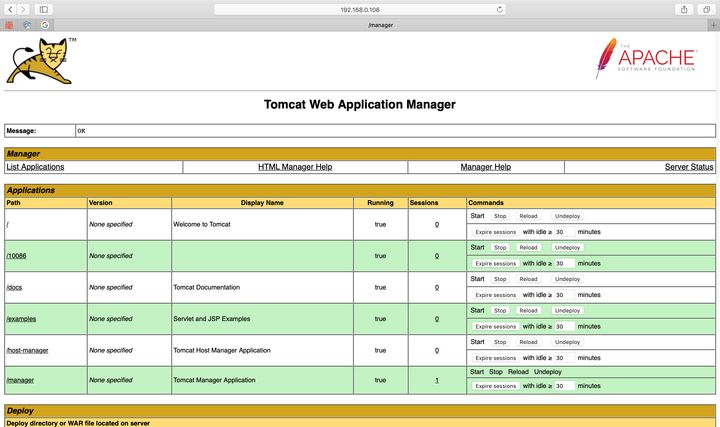Click the Apache Software Foundation logo
The width and height of the screenshot is (720, 427).
pyautogui.click(x=647, y=59)
